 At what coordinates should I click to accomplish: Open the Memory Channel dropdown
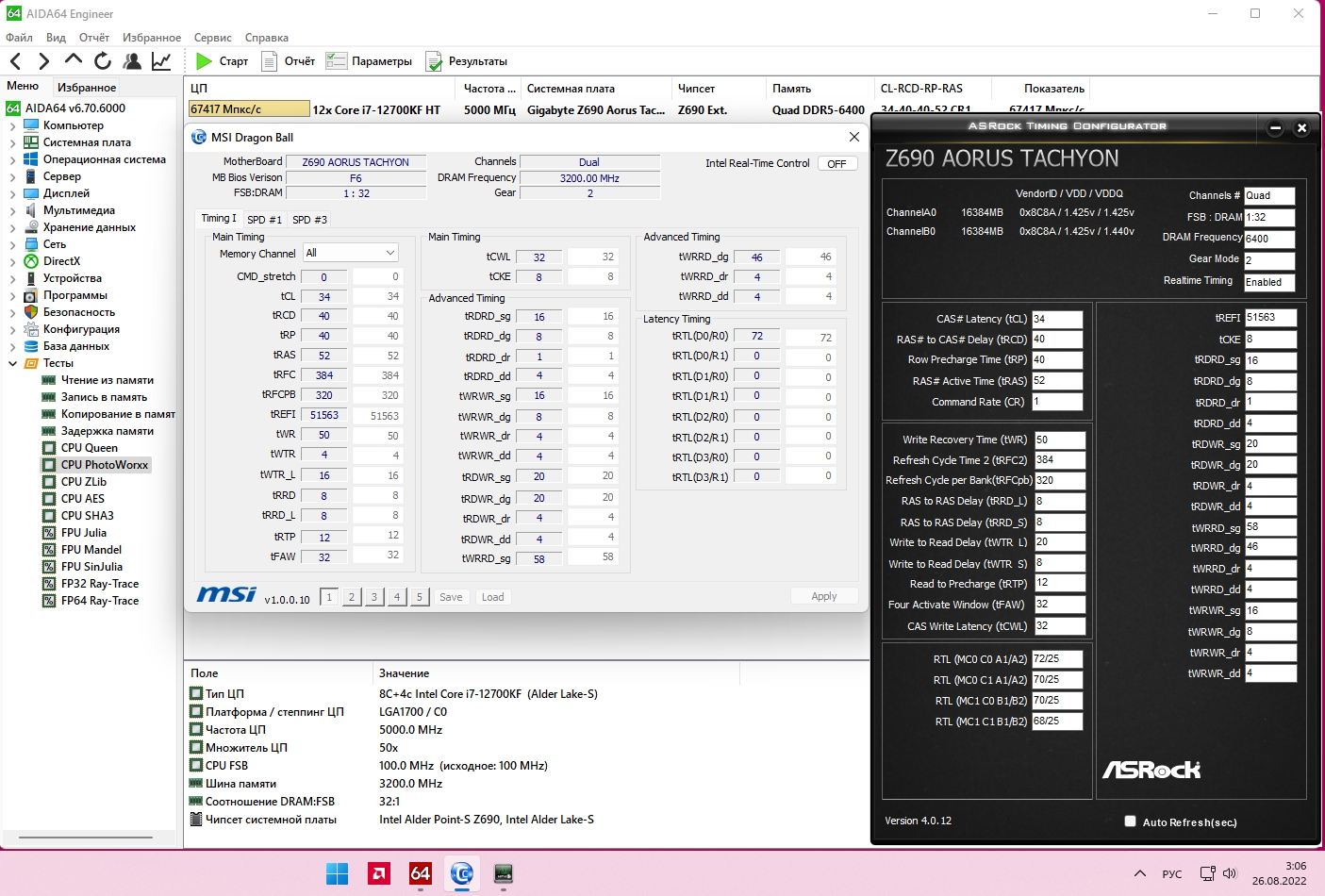point(350,253)
